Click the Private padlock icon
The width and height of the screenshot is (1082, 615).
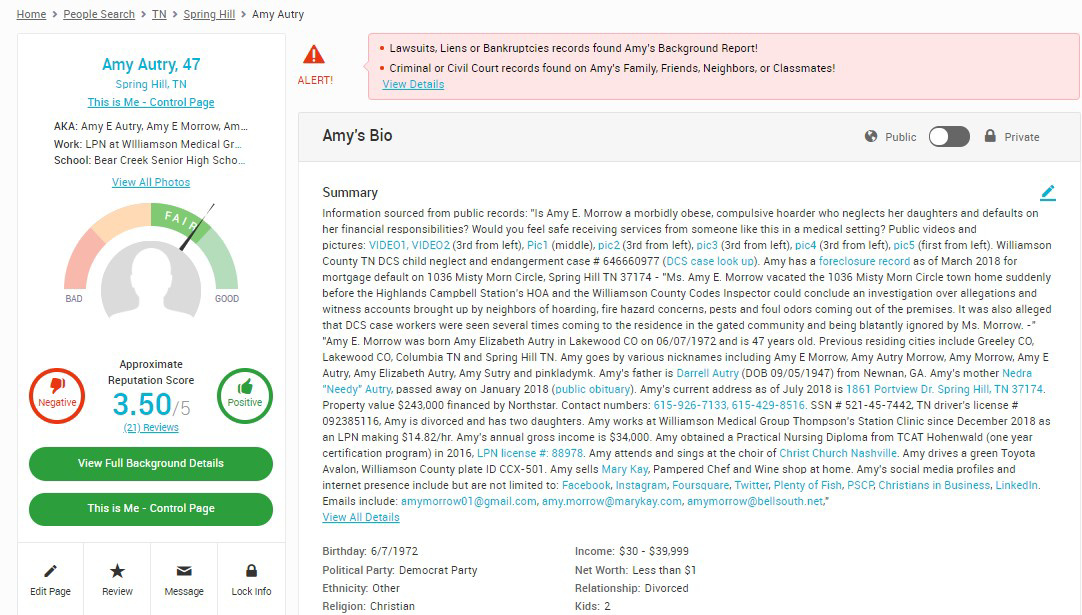pyautogui.click(x=990, y=136)
